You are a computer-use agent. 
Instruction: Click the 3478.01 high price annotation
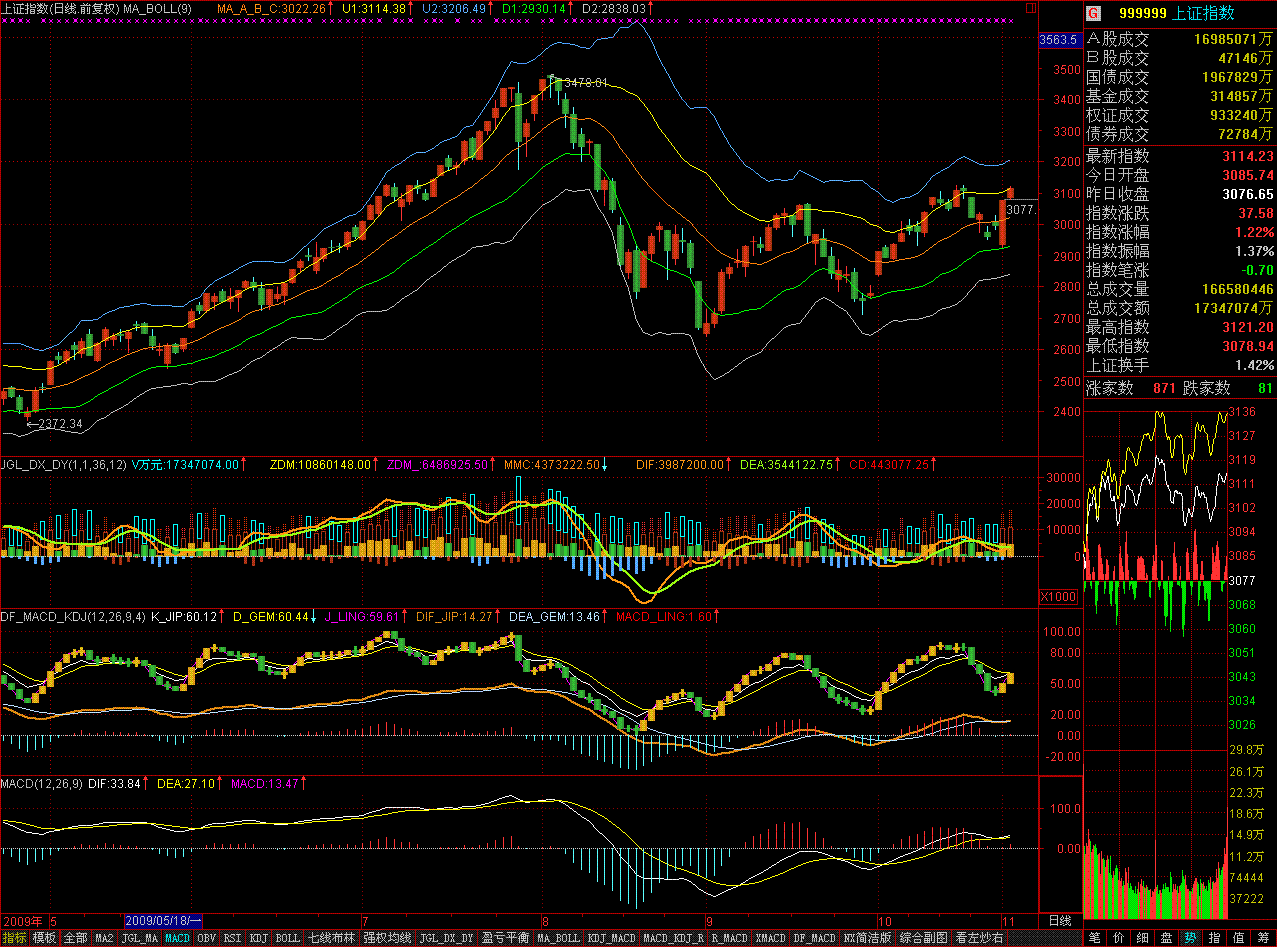click(586, 83)
